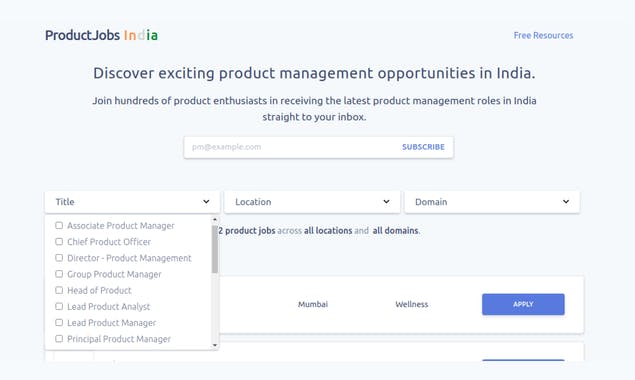This screenshot has height=380, width=635.
Task: Collapse the Title dropdown
Action: point(132,202)
